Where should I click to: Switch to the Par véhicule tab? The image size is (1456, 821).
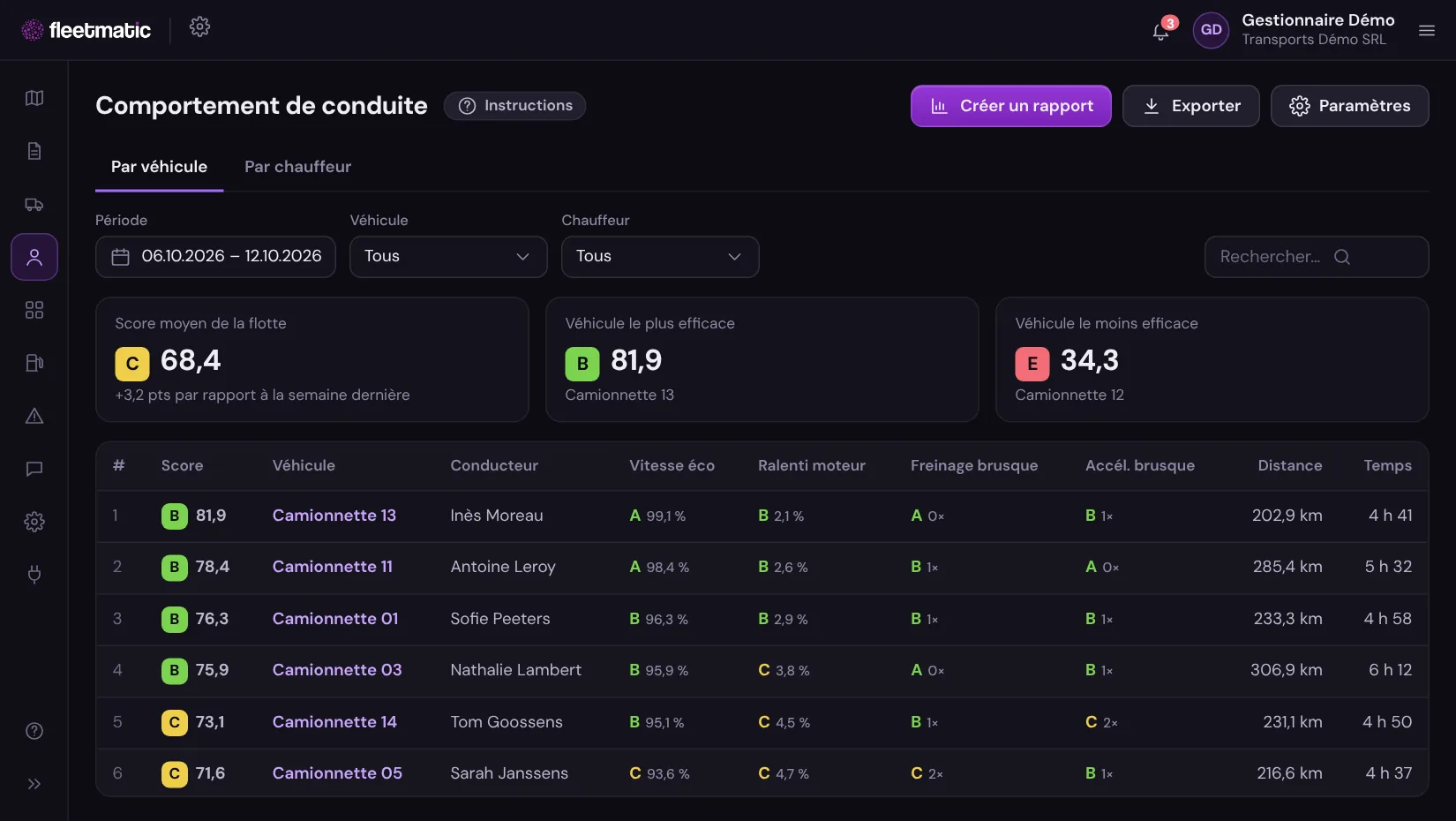click(159, 167)
